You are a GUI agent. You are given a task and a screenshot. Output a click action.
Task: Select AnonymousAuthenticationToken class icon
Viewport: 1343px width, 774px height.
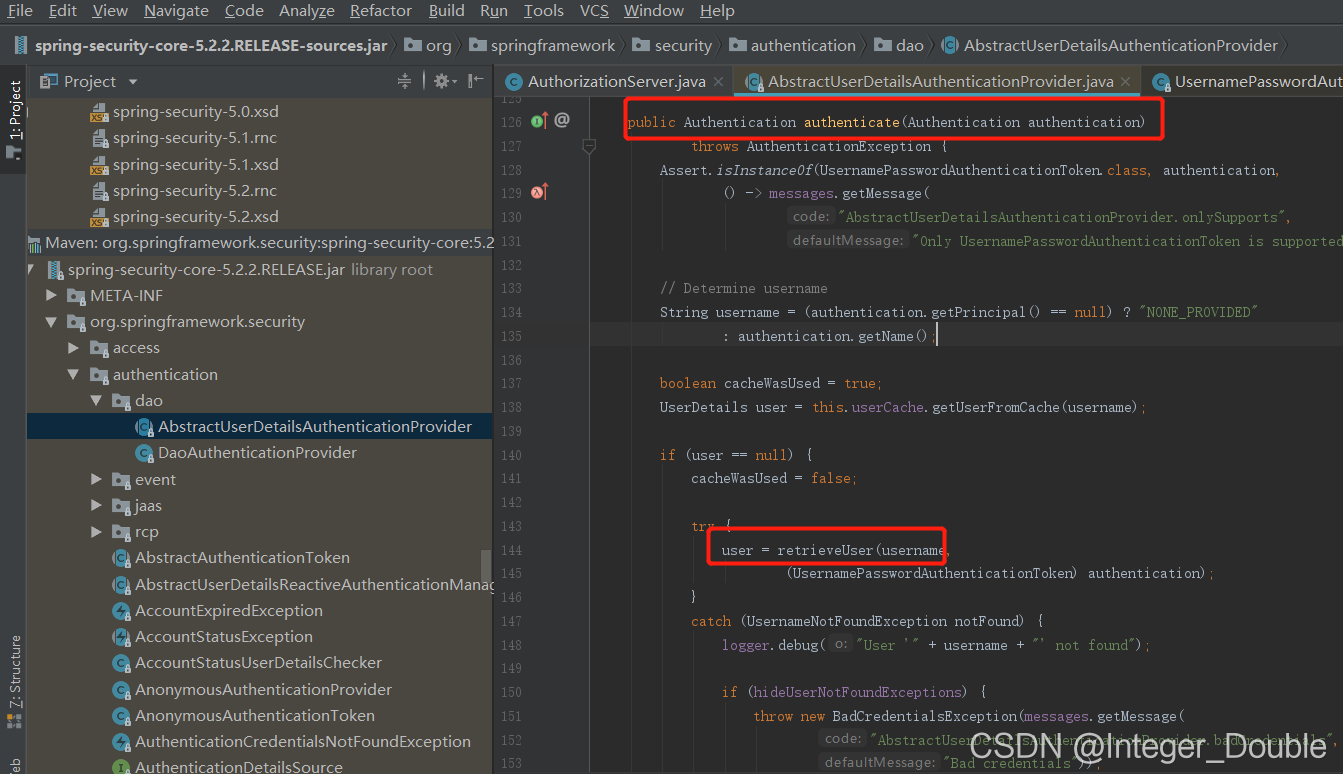121,716
